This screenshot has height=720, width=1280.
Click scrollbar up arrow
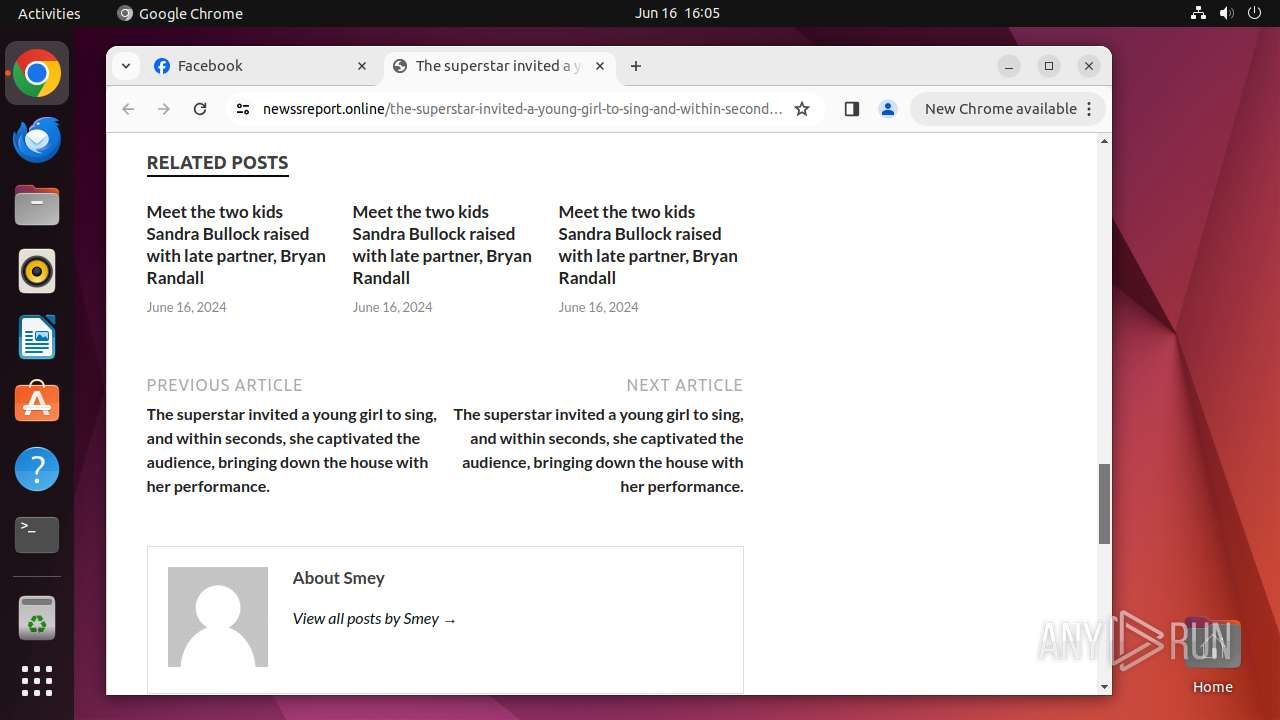click(x=1104, y=141)
